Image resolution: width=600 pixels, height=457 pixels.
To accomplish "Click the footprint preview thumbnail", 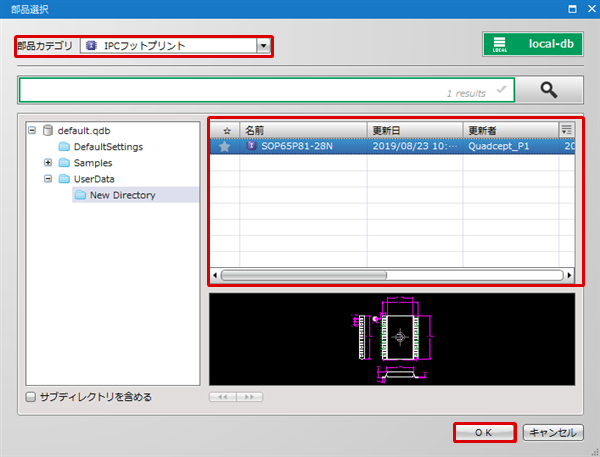I will click(392, 339).
